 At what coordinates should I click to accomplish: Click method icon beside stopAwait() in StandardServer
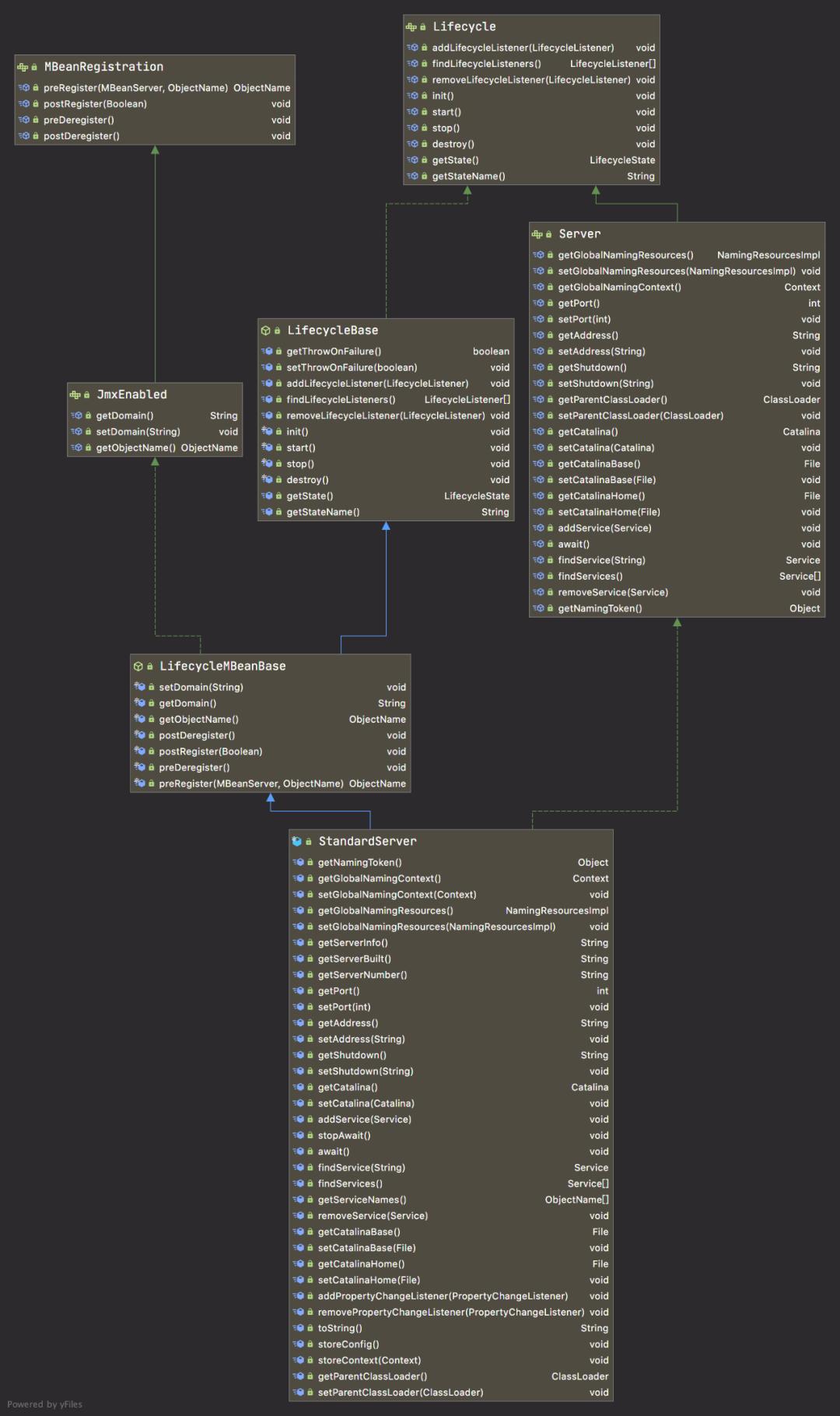coord(298,1136)
